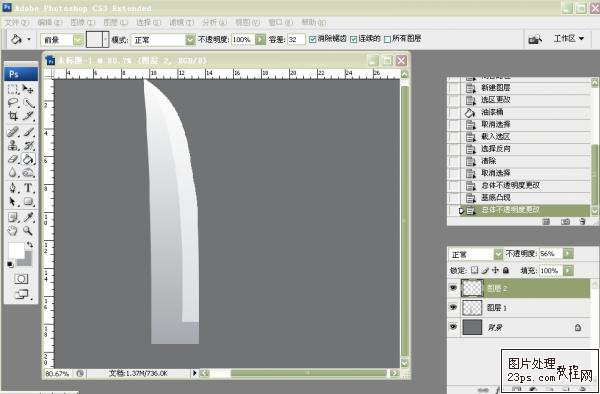Click the foreground color swatch
This screenshot has width=600, height=394.
pyautogui.click(x=16, y=251)
